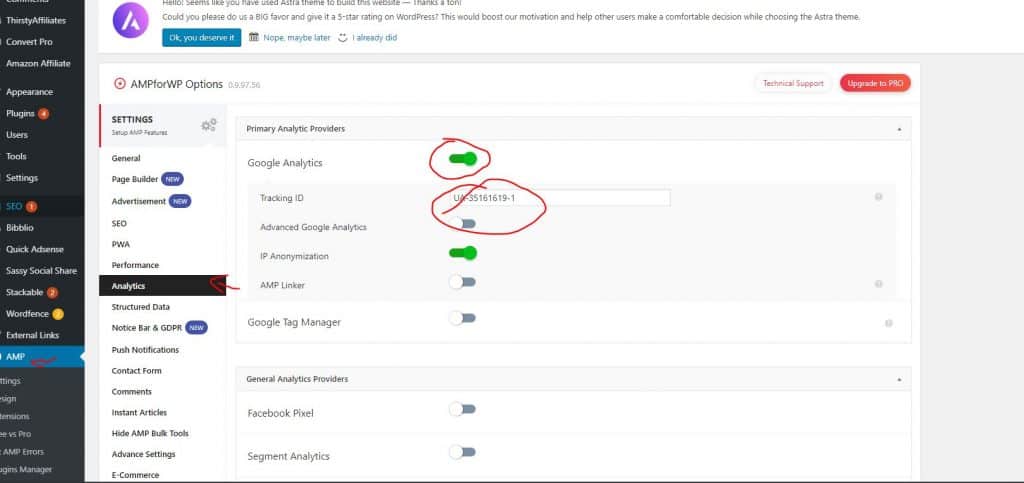Screen dimensions: 1024x483
Task: Click the help icon on AMP Linker row
Action: click(x=878, y=284)
